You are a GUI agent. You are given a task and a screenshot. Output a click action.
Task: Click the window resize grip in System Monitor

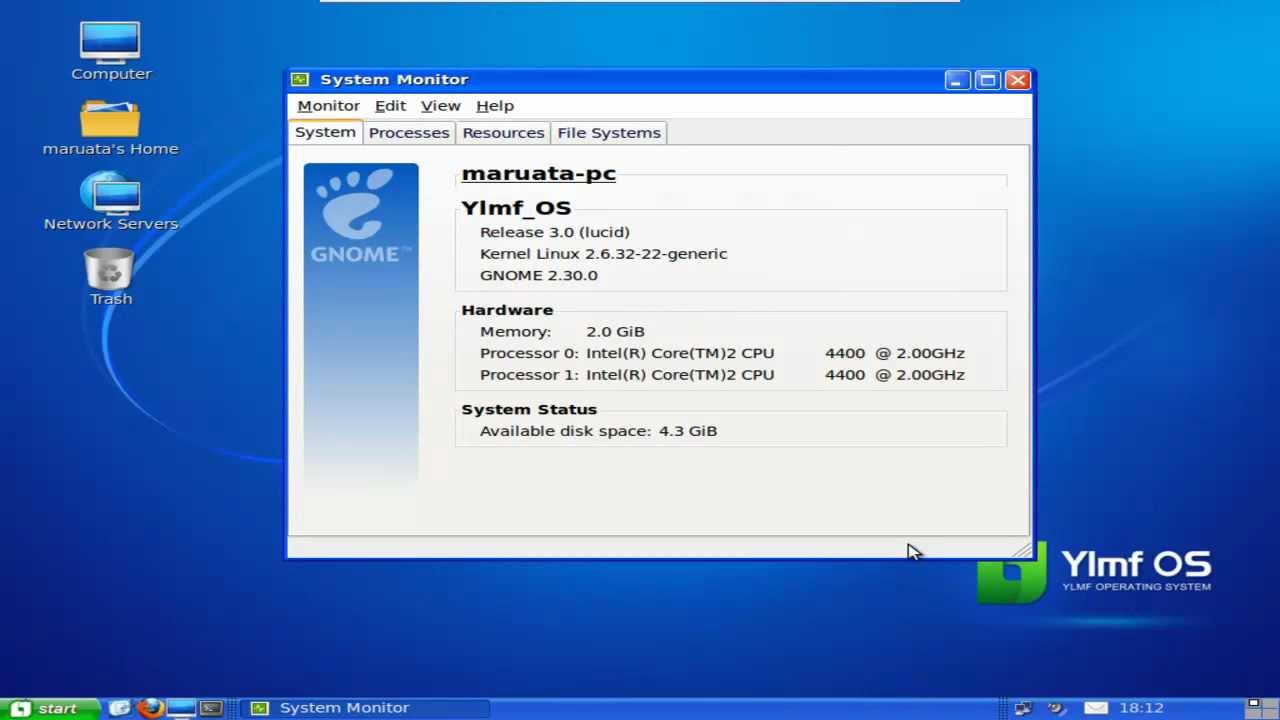[x=1021, y=549]
